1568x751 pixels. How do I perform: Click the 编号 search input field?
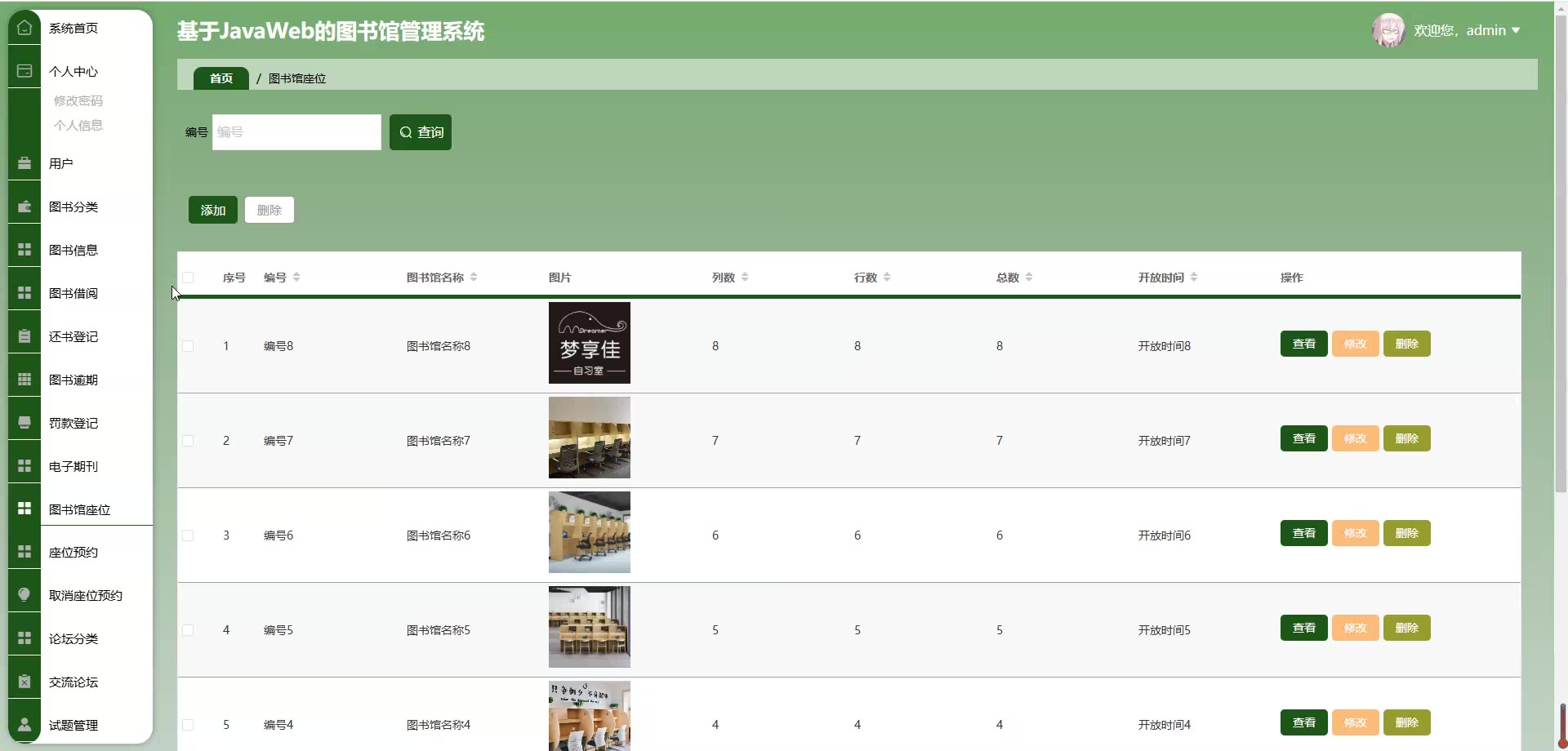tap(296, 132)
